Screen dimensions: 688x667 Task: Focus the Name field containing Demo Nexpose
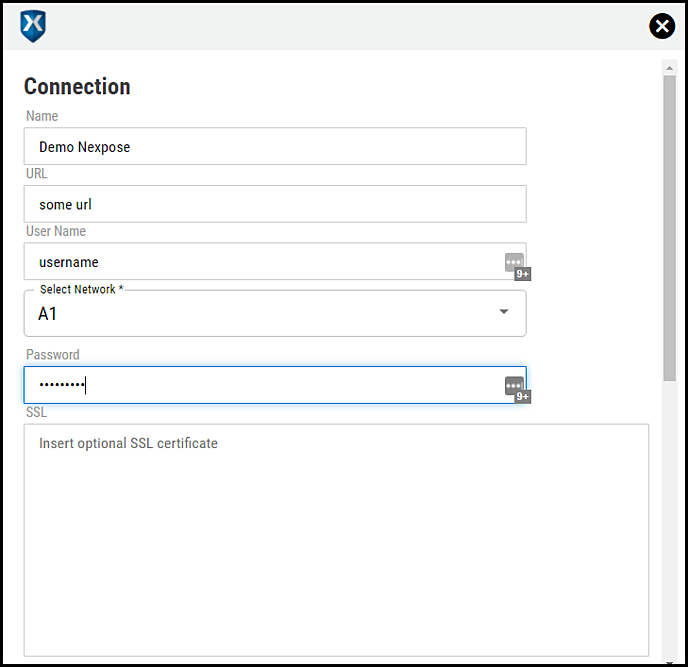pyautogui.click(x=275, y=146)
